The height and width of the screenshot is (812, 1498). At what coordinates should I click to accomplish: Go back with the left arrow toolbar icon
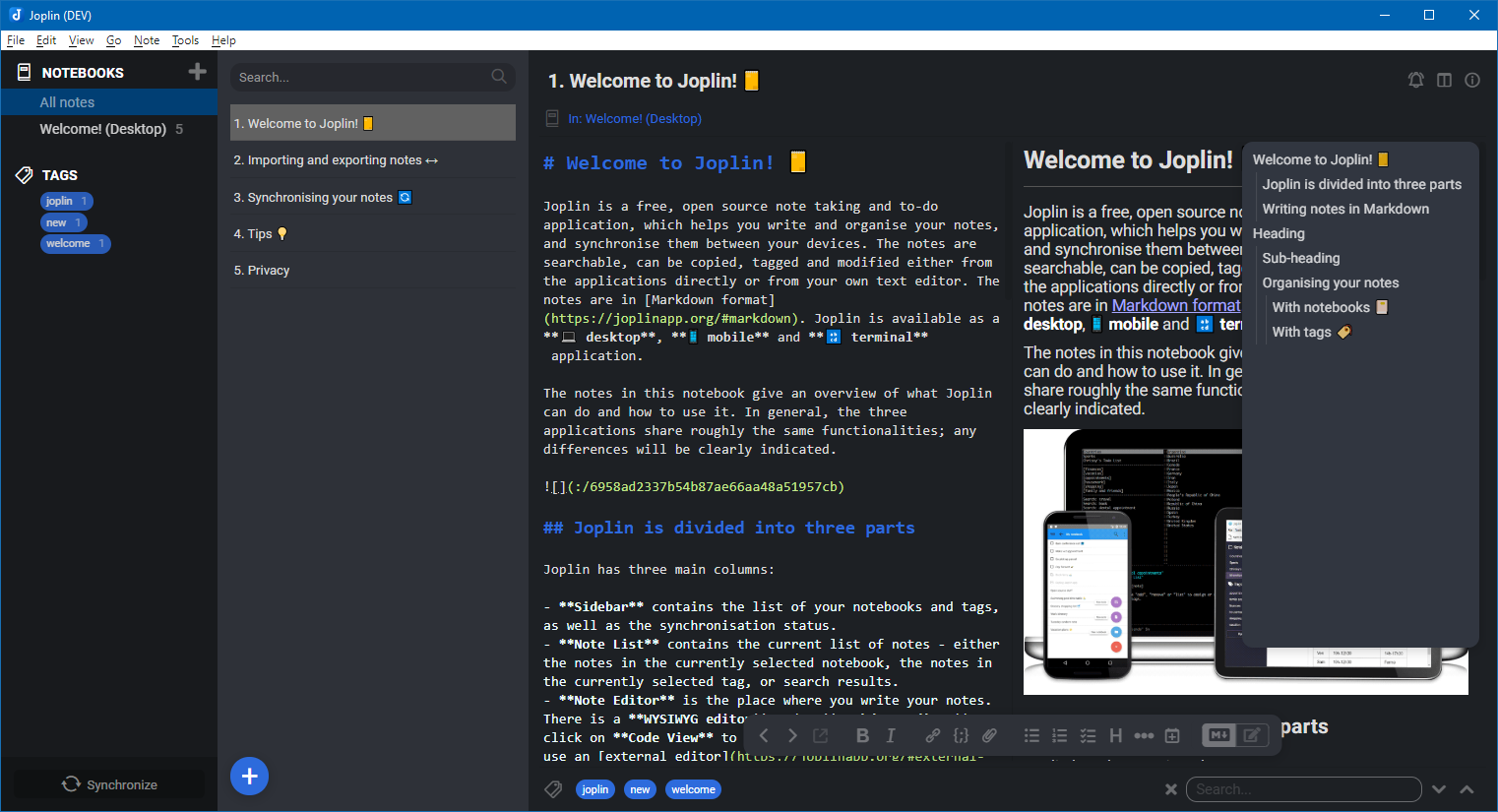coord(764,735)
